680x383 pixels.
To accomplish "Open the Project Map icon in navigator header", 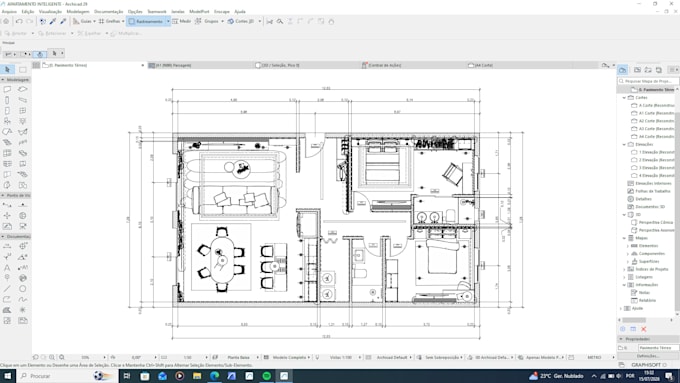I will pyautogui.click(x=623, y=70).
